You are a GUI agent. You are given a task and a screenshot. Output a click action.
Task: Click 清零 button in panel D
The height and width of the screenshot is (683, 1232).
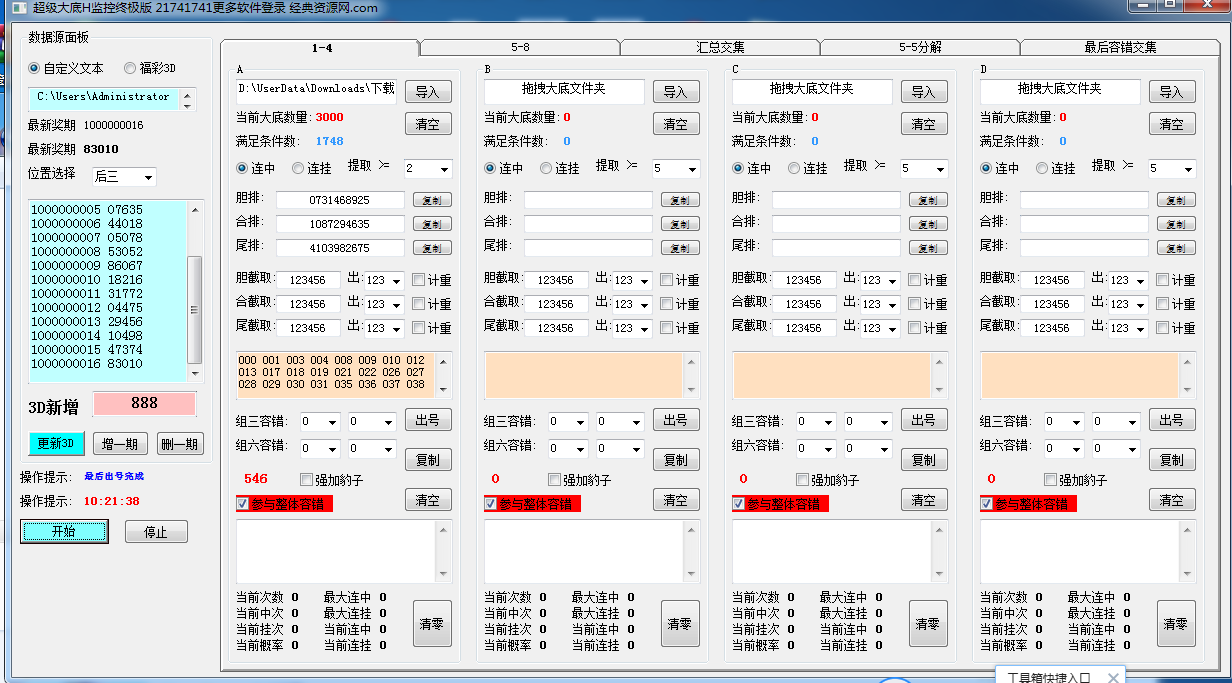click(1176, 624)
